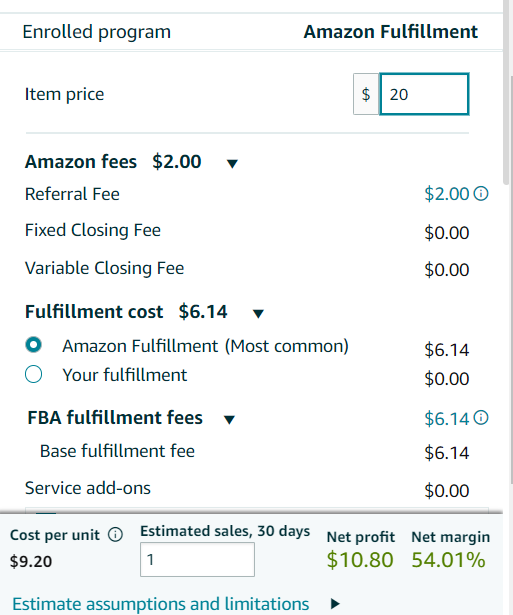Focus the Estimated sales 30 days field
The image size is (513, 615).
point(197,560)
